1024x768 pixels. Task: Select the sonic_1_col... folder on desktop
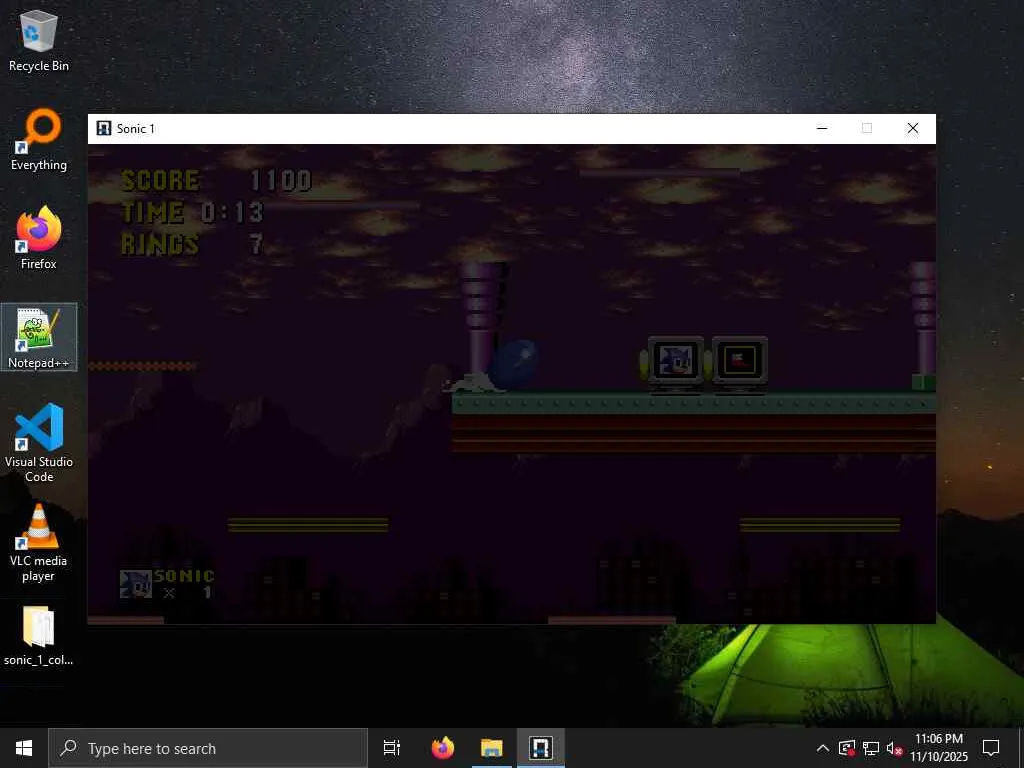[39, 636]
